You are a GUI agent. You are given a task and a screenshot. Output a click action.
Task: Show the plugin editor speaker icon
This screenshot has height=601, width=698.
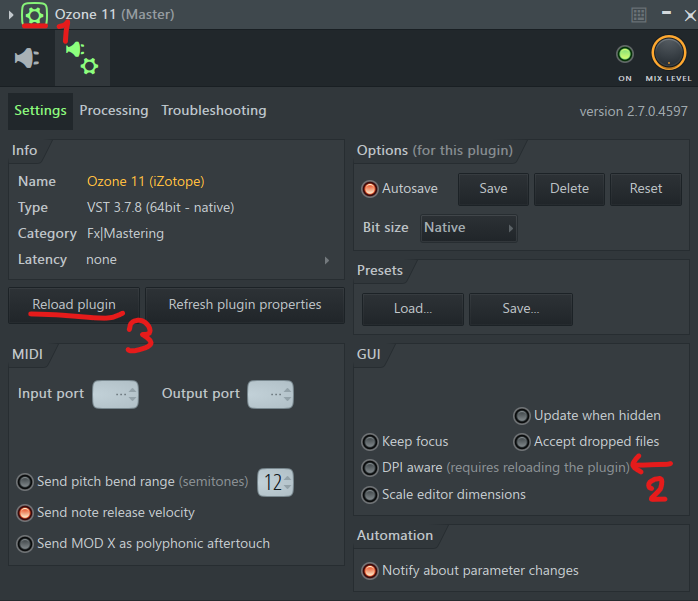pyautogui.click(x=27, y=58)
